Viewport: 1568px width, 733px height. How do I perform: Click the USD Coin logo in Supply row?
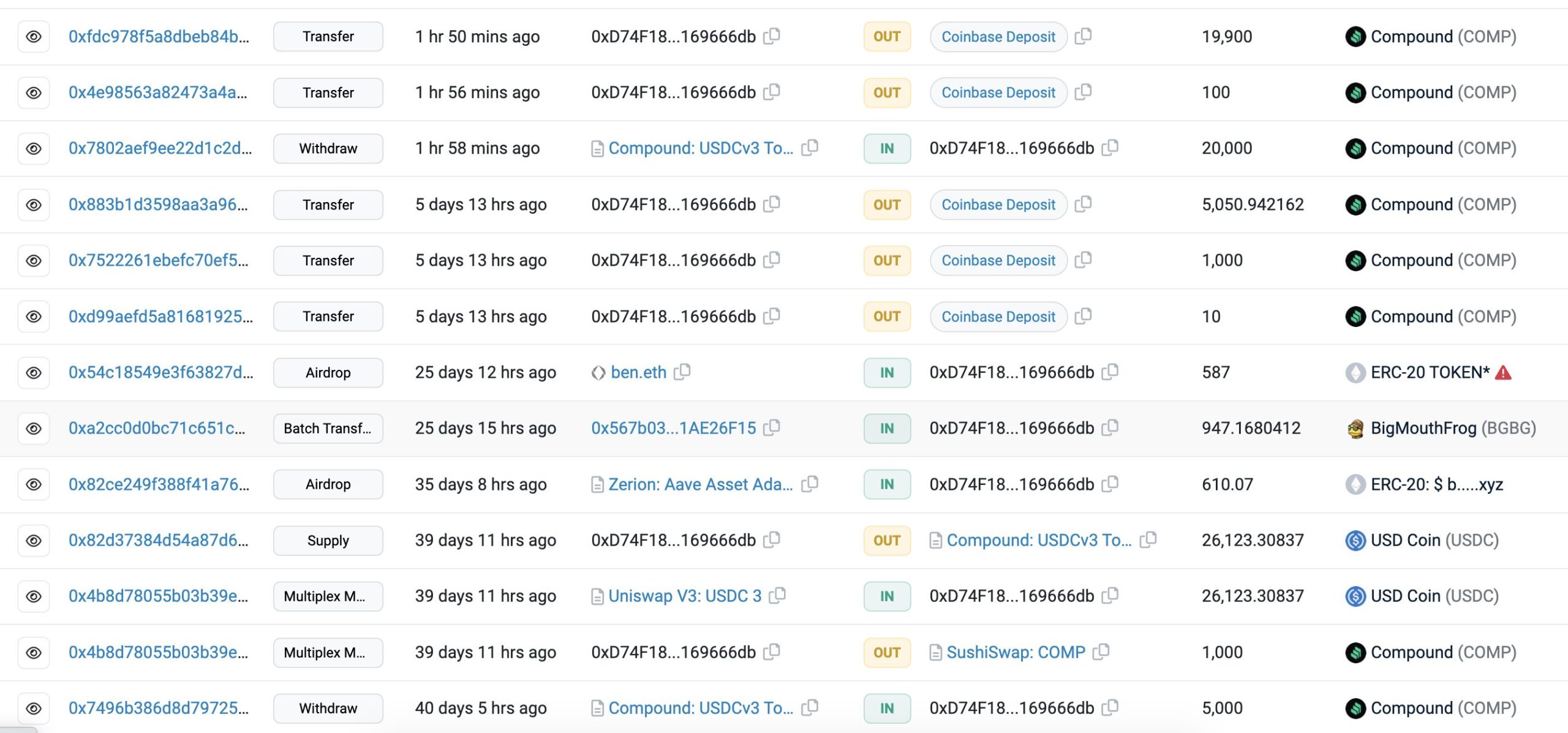tap(1355, 540)
